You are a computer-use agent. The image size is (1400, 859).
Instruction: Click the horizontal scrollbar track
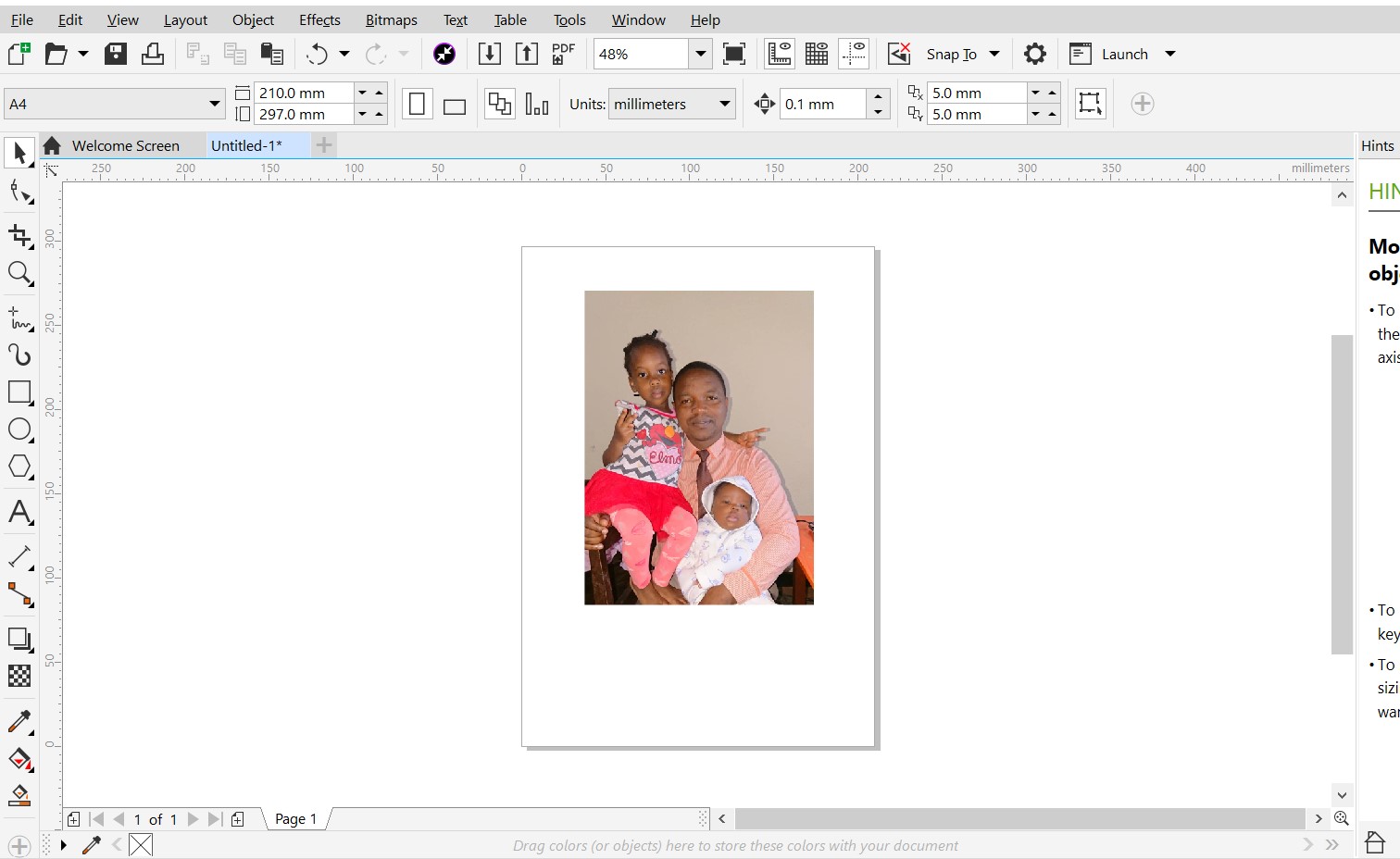point(1019,818)
